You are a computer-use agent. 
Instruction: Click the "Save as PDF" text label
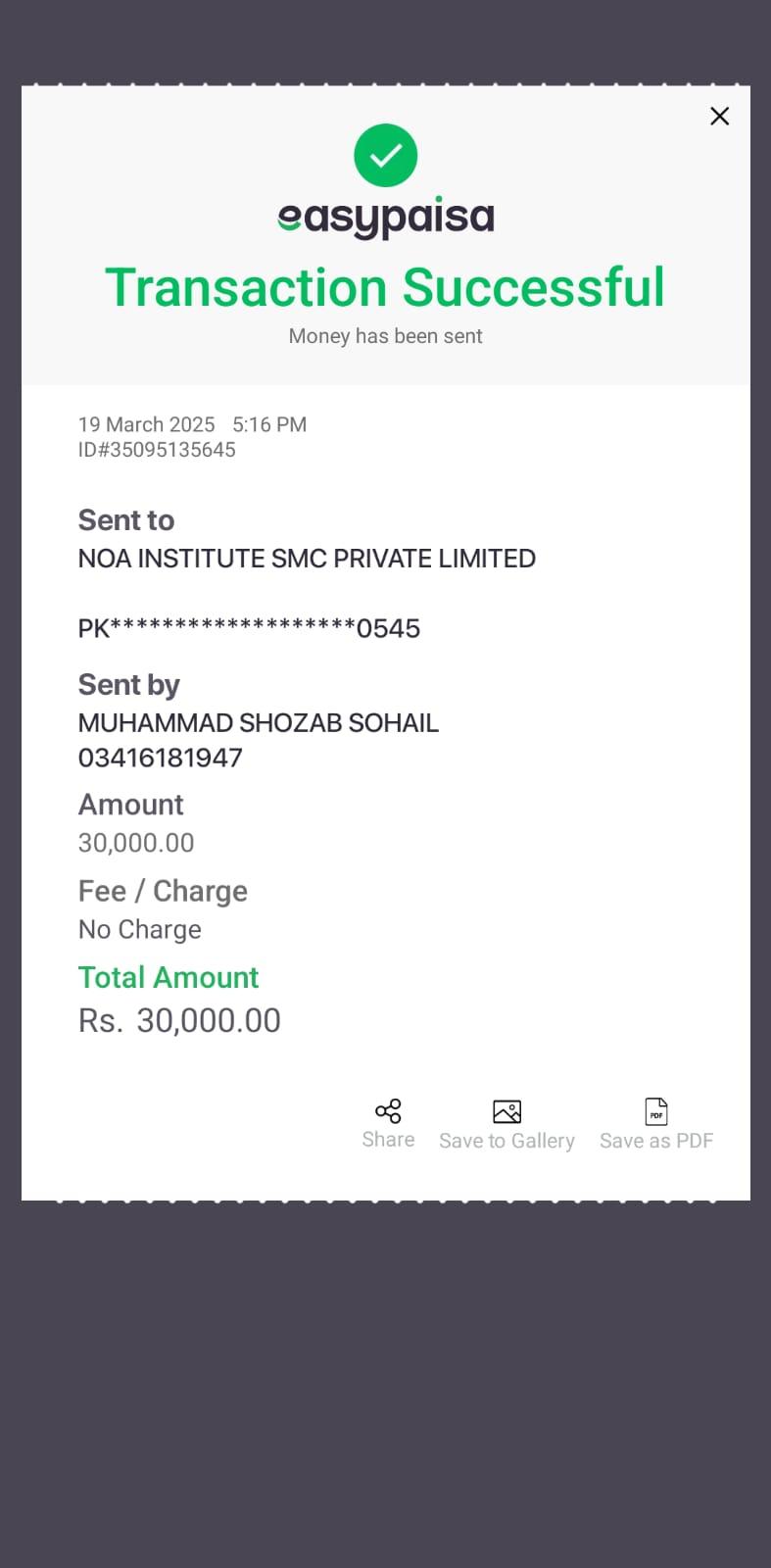point(656,1141)
